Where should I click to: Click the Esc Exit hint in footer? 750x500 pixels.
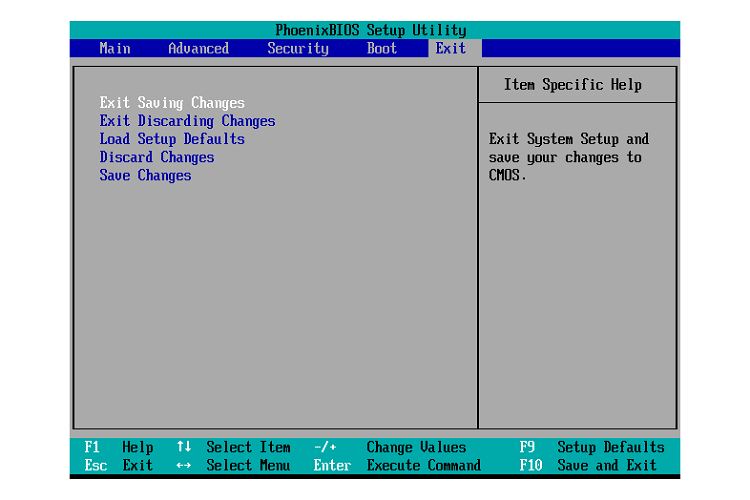tap(118, 465)
